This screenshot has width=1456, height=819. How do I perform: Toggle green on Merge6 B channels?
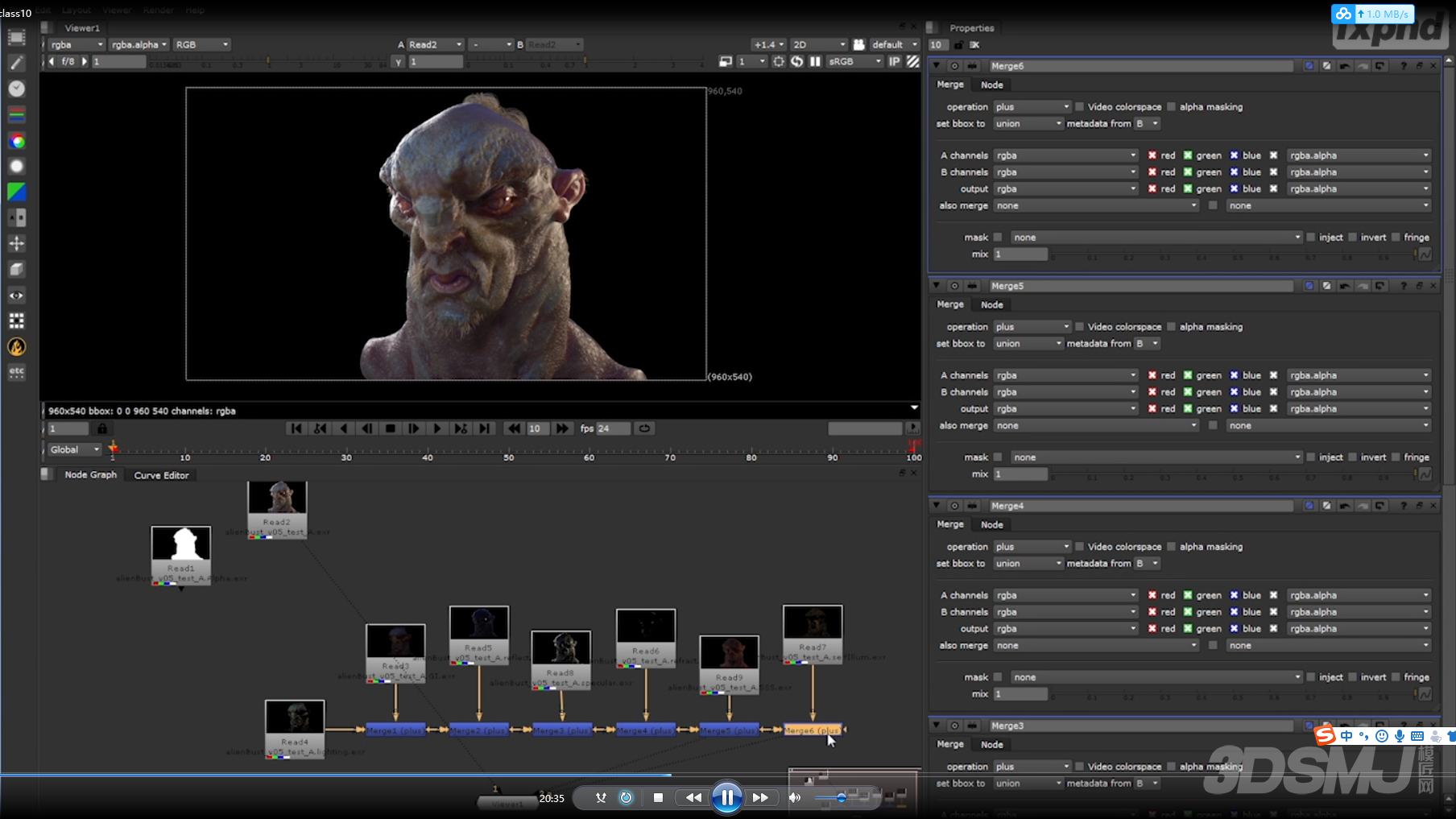pyautogui.click(x=1187, y=172)
